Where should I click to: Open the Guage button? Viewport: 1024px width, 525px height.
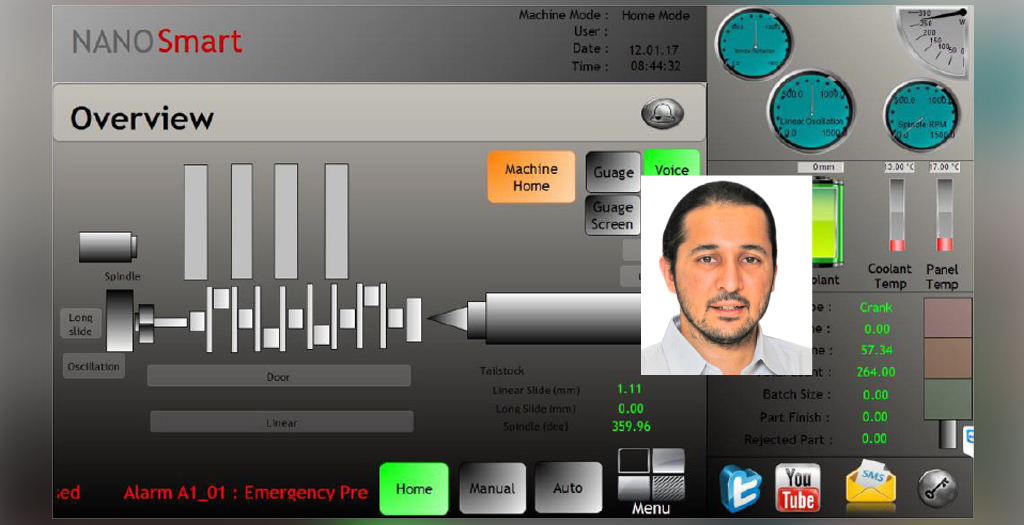point(613,172)
